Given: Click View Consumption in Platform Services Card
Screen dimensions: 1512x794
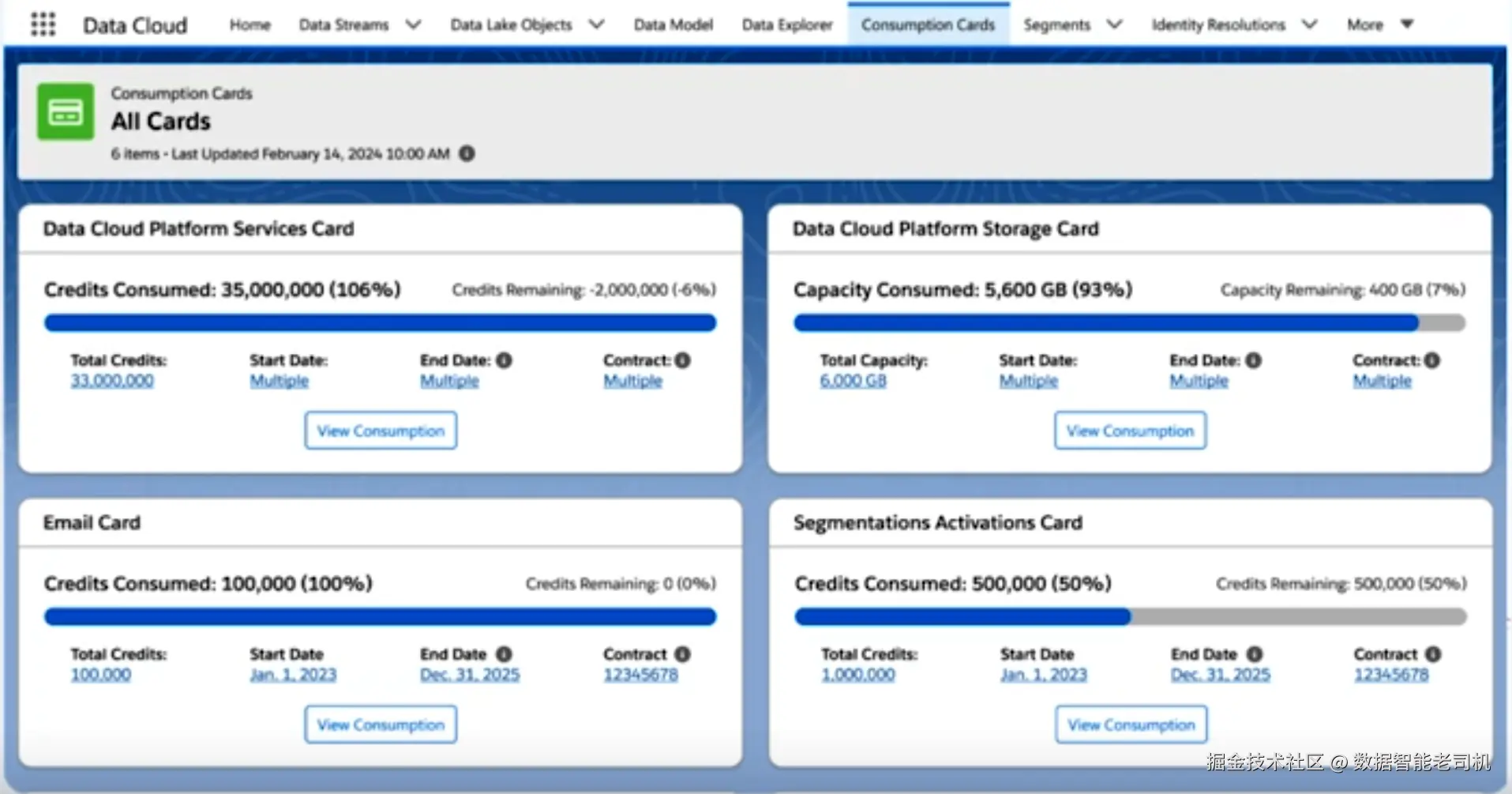Looking at the screenshot, I should [x=381, y=431].
